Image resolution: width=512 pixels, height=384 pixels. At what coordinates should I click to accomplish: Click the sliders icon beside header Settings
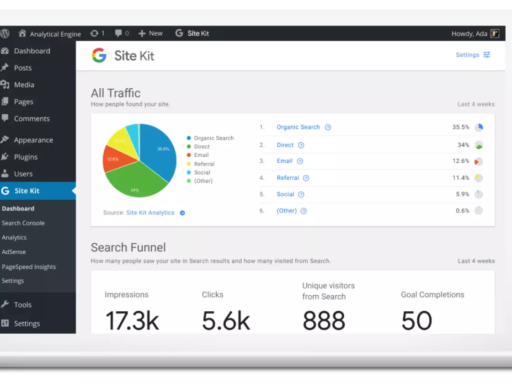[x=487, y=55]
